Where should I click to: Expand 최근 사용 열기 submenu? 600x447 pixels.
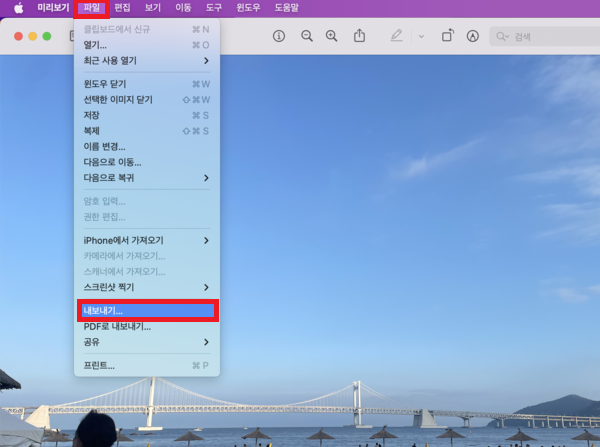(x=147, y=61)
